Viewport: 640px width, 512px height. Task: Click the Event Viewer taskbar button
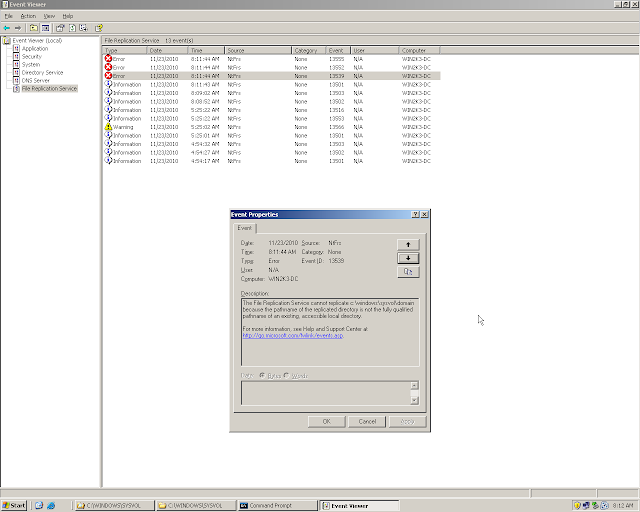(359, 505)
